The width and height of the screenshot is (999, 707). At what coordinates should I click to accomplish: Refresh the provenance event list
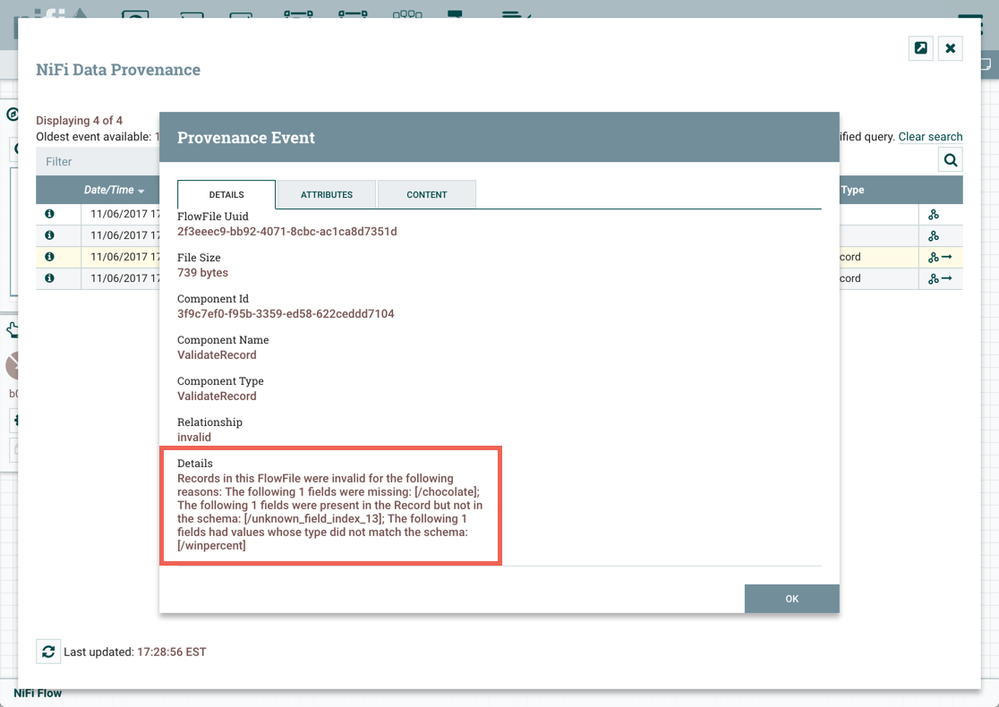(x=48, y=651)
